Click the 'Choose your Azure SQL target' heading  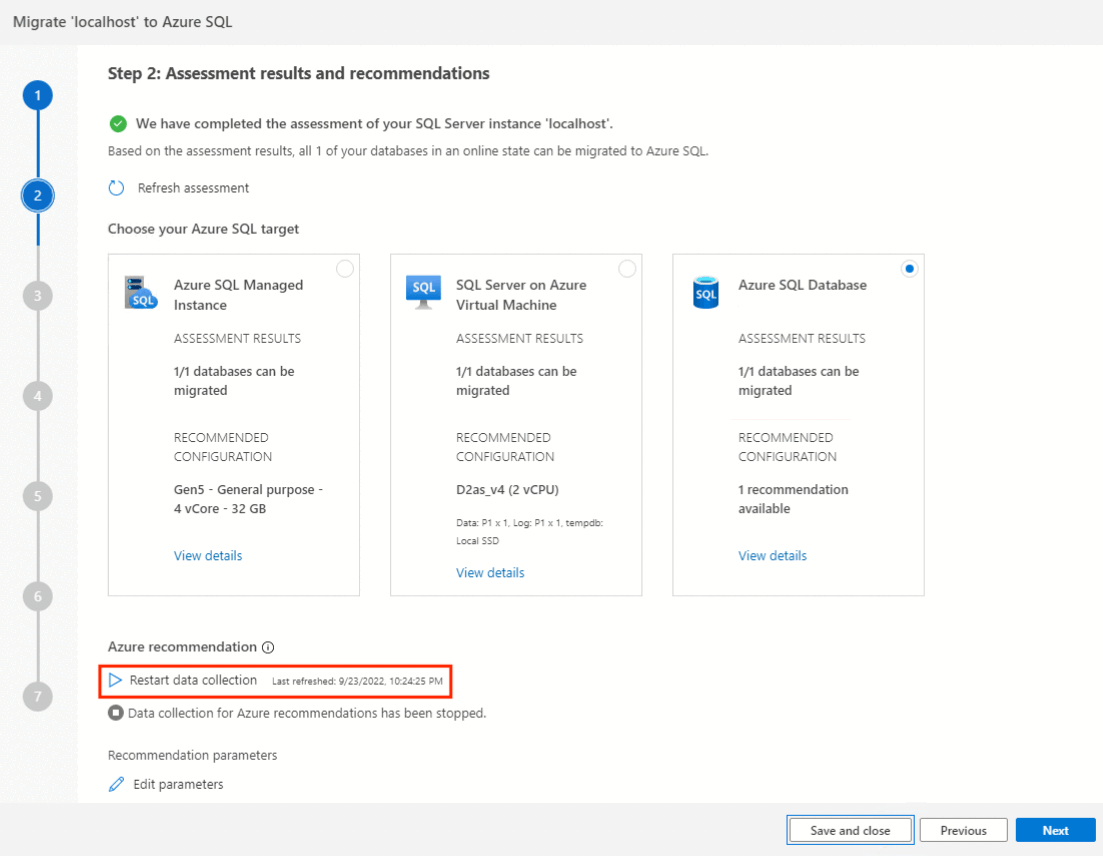(203, 229)
